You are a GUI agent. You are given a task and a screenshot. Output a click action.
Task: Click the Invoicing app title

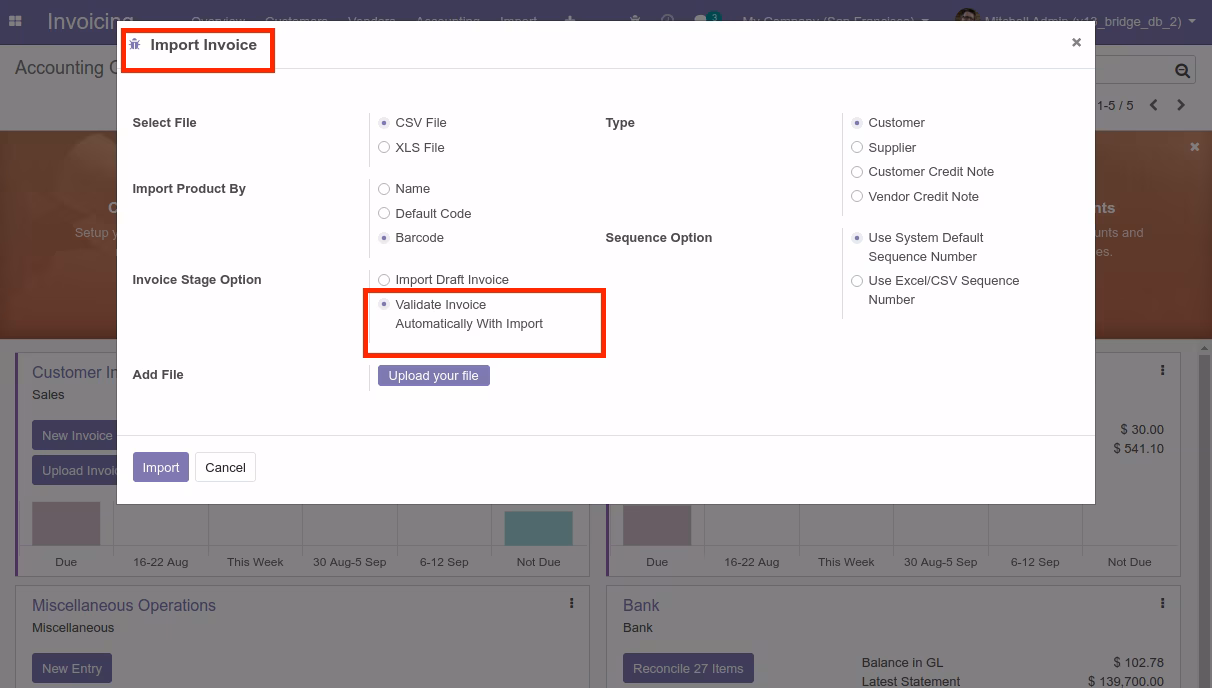pyautogui.click(x=90, y=21)
